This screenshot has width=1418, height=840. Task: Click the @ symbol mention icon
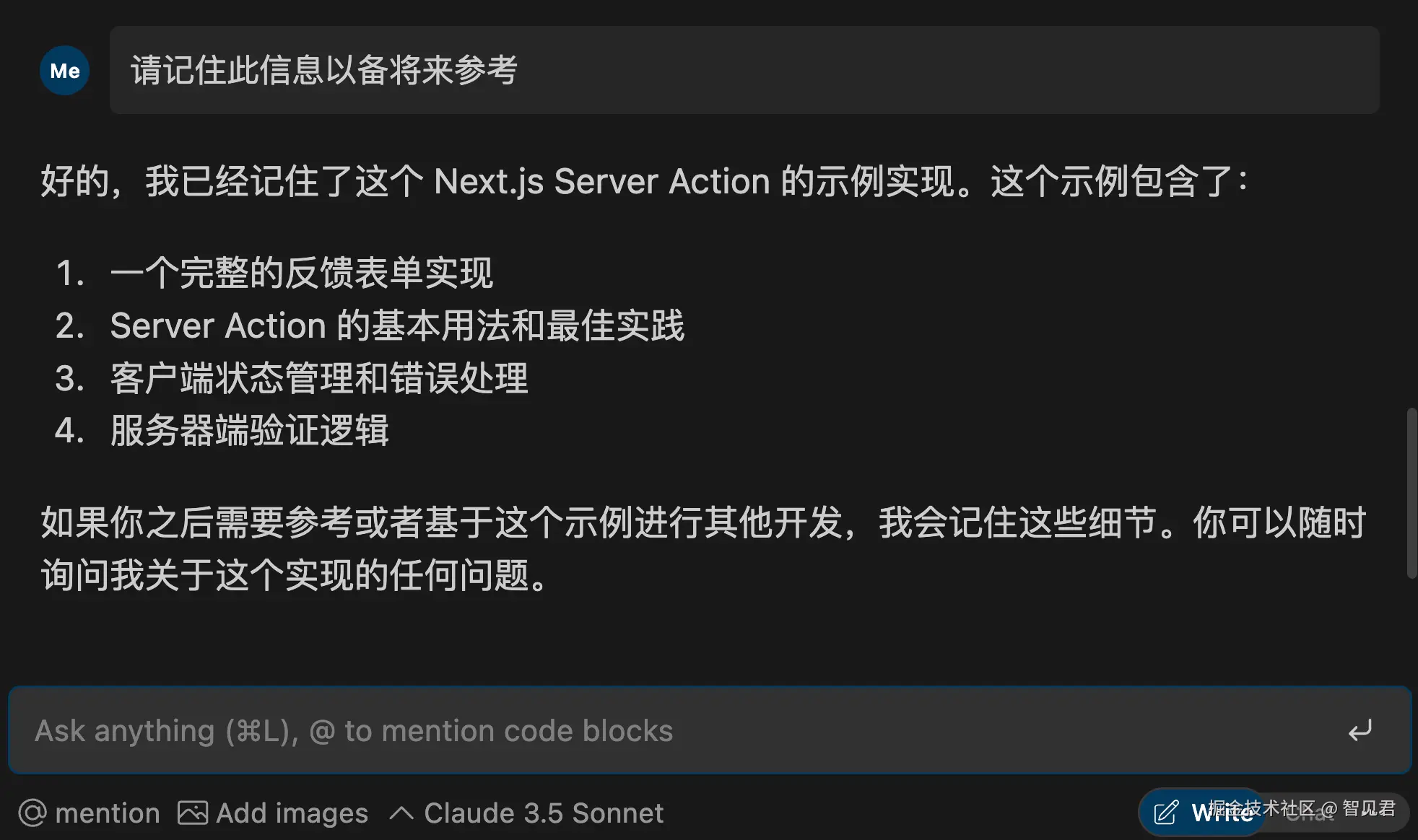(32, 813)
